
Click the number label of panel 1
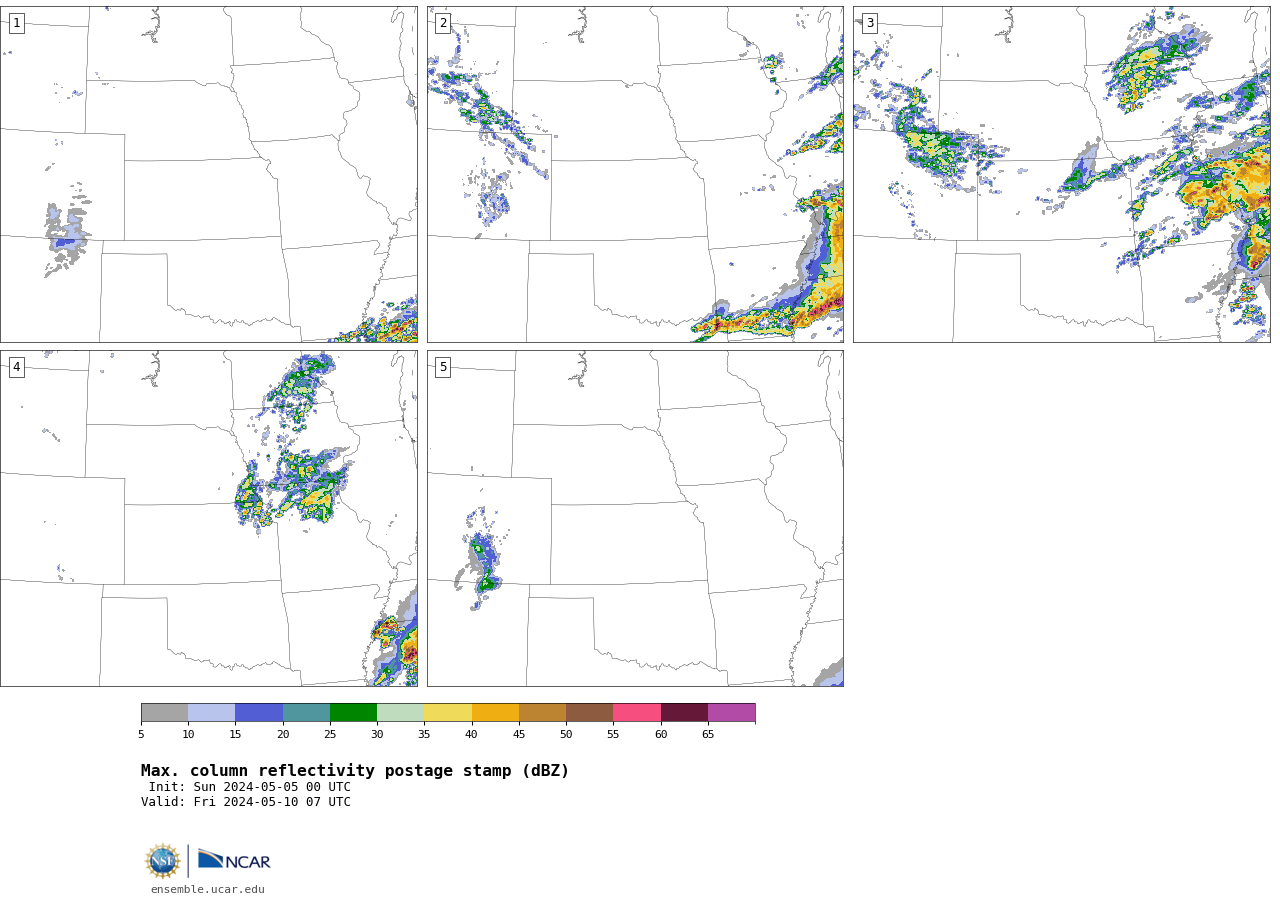16,23
